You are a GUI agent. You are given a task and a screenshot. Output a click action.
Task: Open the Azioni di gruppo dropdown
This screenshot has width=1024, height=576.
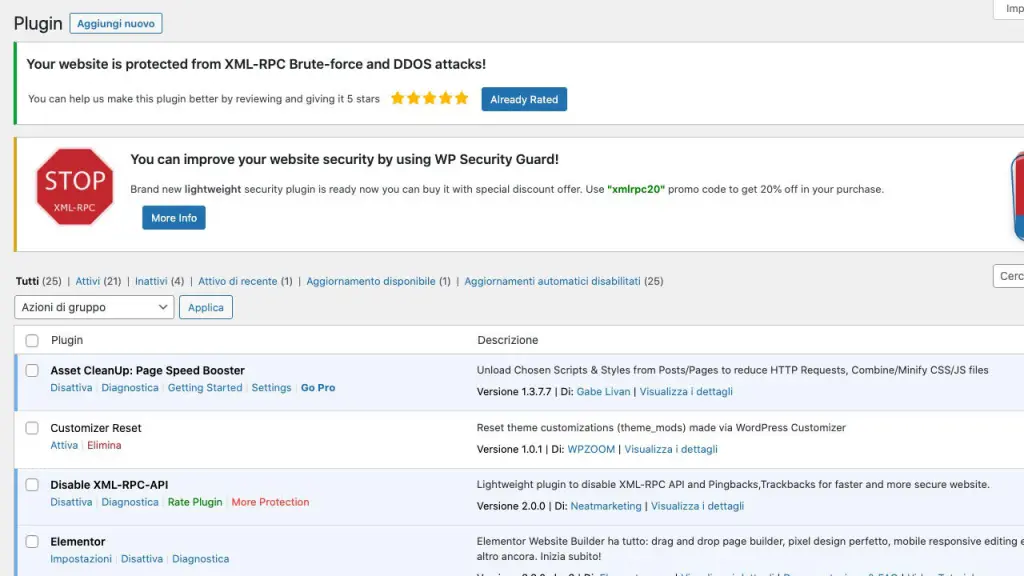(94, 307)
